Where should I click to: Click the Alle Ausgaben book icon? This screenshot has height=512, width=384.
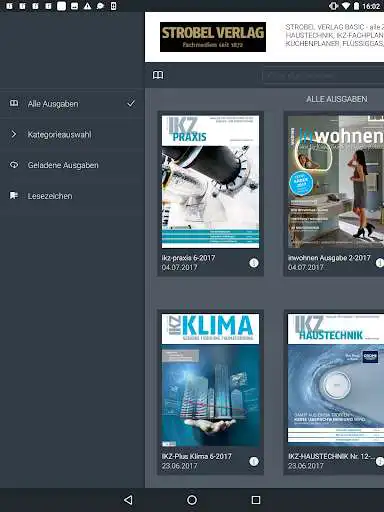14,103
